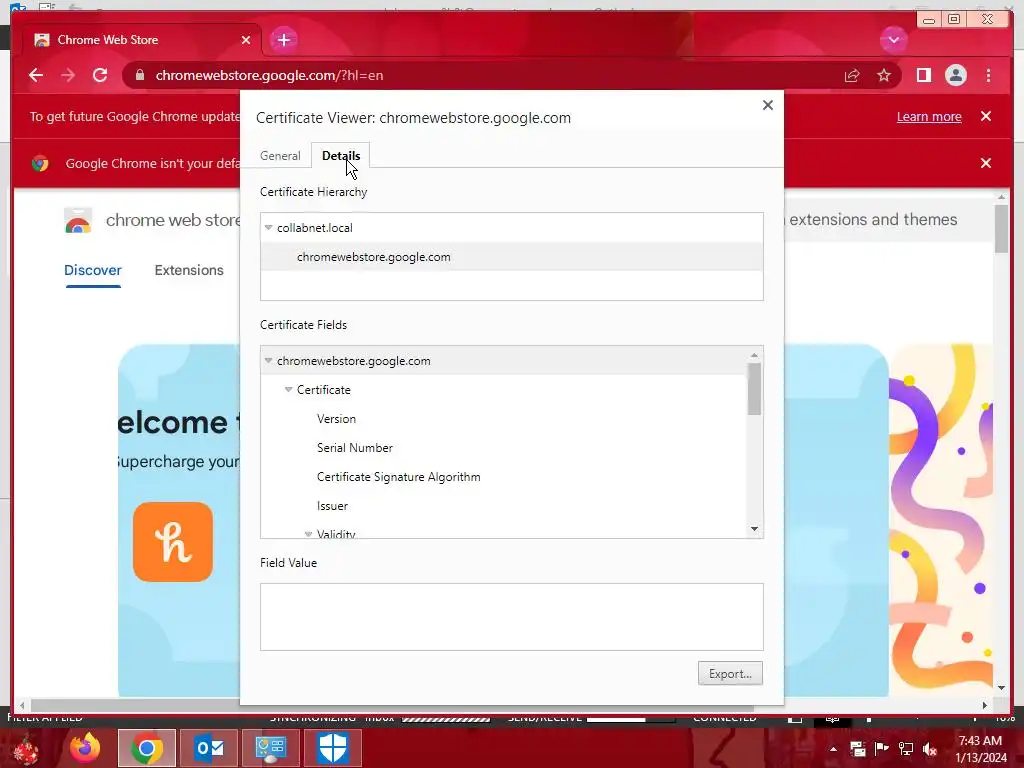Click the network tray icon
Viewport: 1024px width, 768px height.
[905, 749]
